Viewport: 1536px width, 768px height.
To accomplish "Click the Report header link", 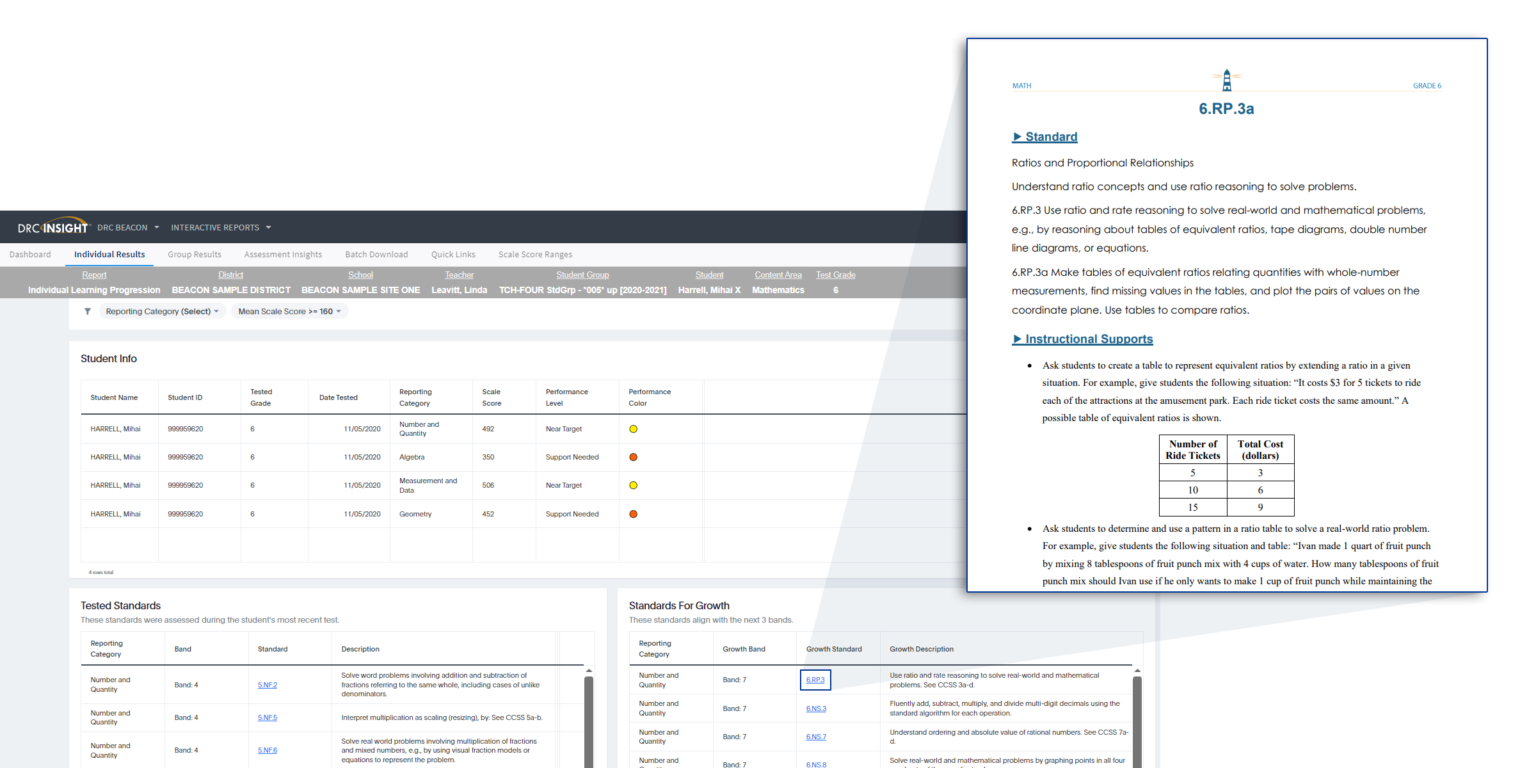I will (94, 275).
